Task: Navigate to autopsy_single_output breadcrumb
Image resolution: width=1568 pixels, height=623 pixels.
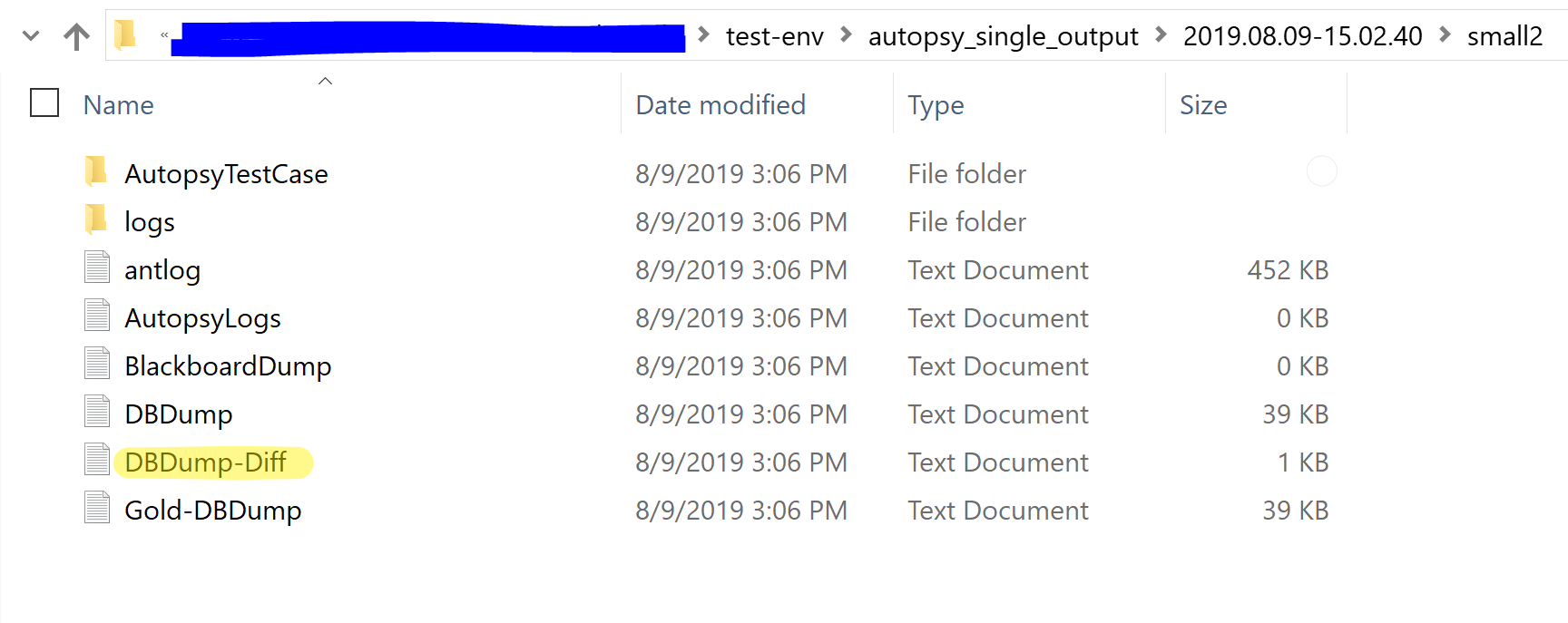Action: pyautogui.click(x=1003, y=36)
